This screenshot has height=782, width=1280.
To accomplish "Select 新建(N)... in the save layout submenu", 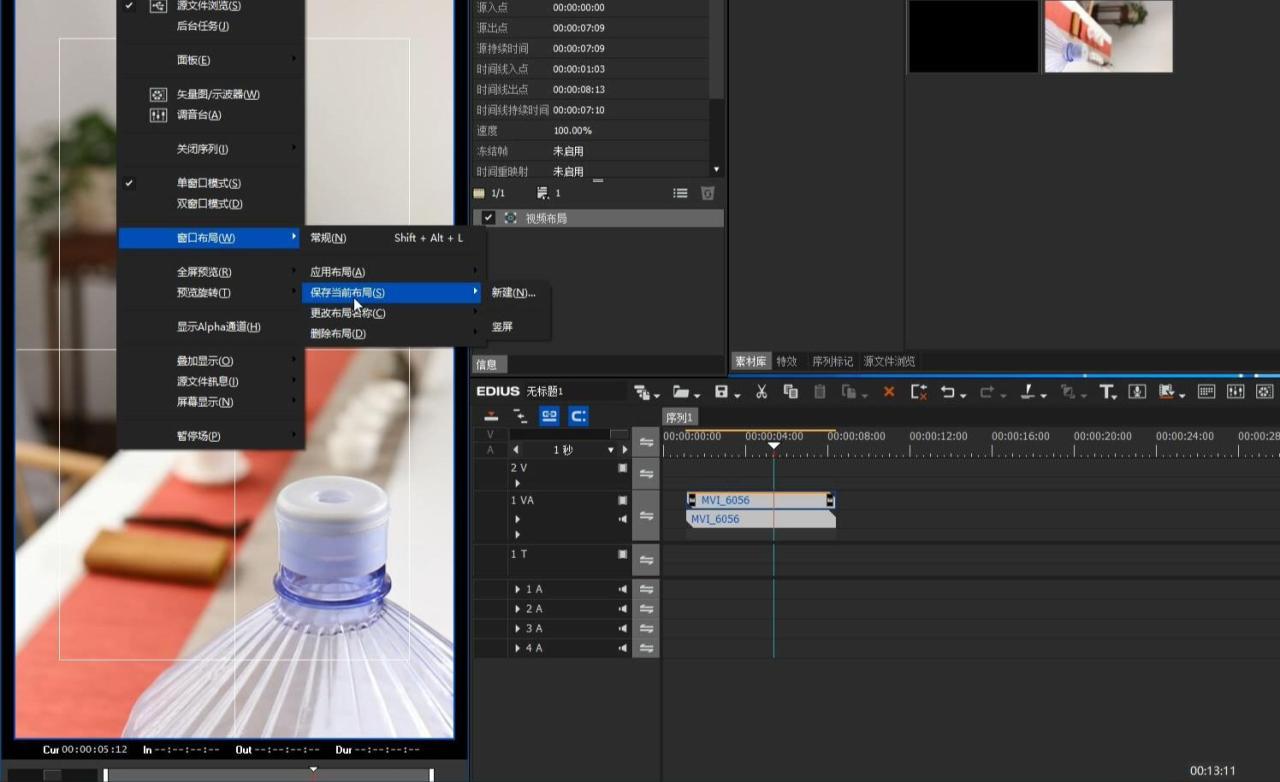I will [513, 293].
